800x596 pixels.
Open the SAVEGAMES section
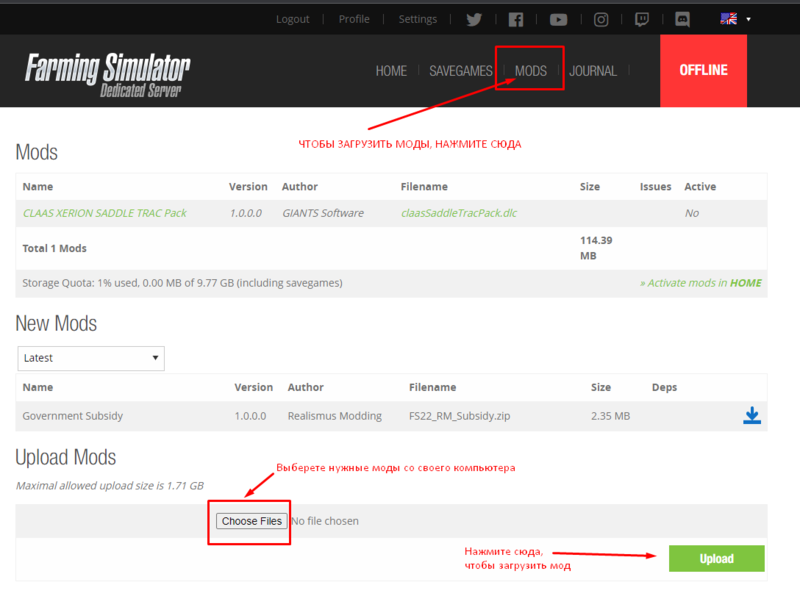461,71
